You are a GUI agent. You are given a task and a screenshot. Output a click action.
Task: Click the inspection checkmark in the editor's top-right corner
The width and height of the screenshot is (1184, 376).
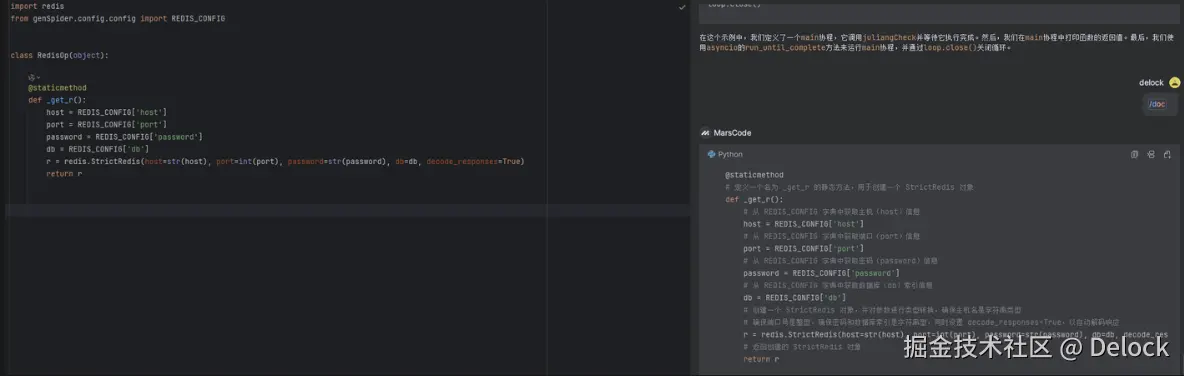(x=683, y=7)
